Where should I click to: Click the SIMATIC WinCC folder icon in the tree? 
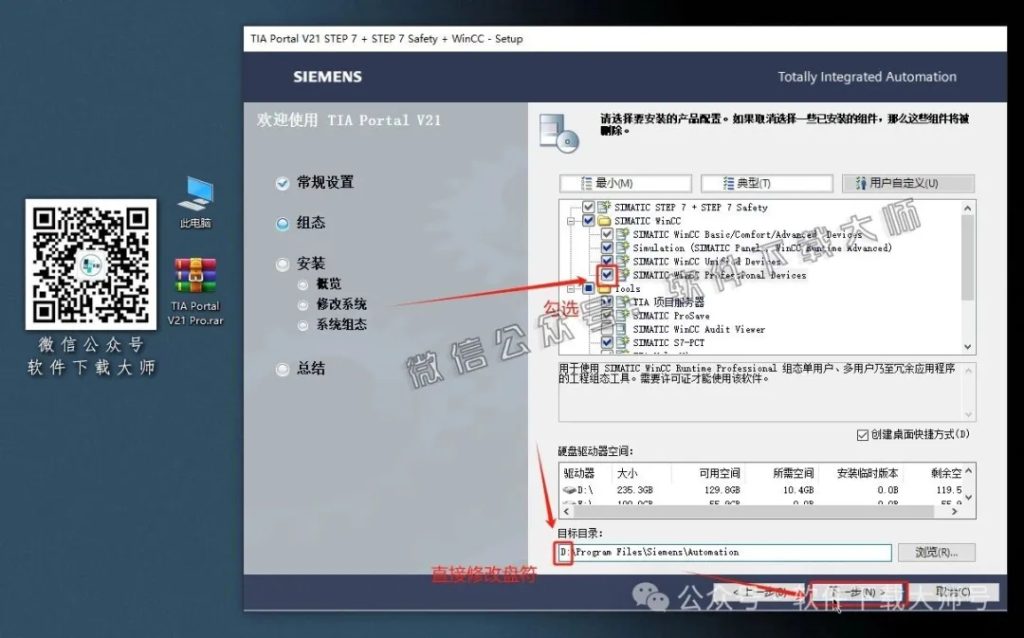[x=604, y=219]
